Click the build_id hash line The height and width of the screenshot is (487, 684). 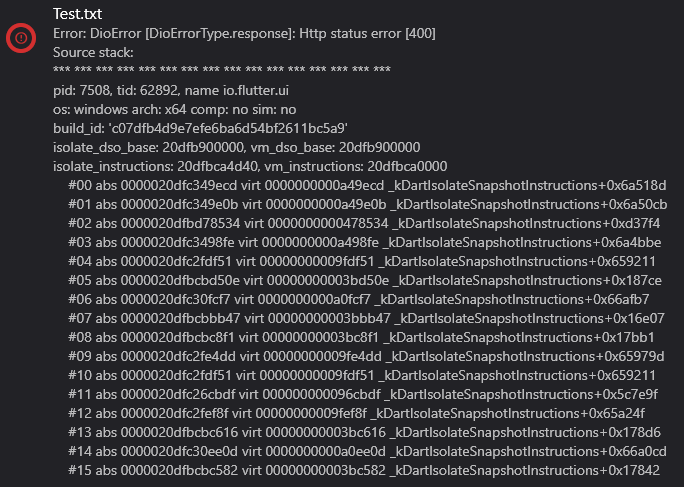[x=200, y=128]
